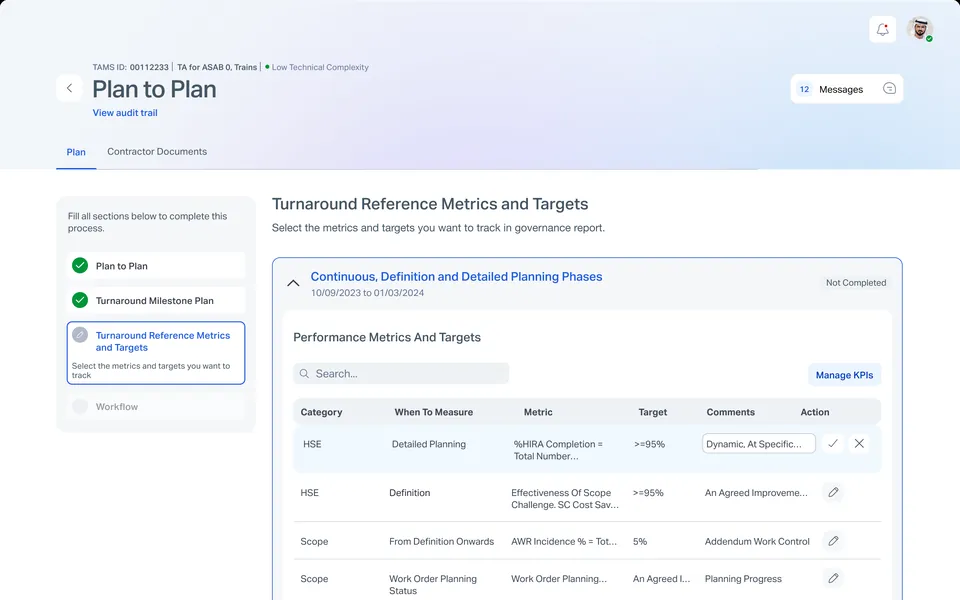Image resolution: width=960 pixels, height=600 pixels.
Task: Switch to the Plan tab
Action: click(76, 152)
